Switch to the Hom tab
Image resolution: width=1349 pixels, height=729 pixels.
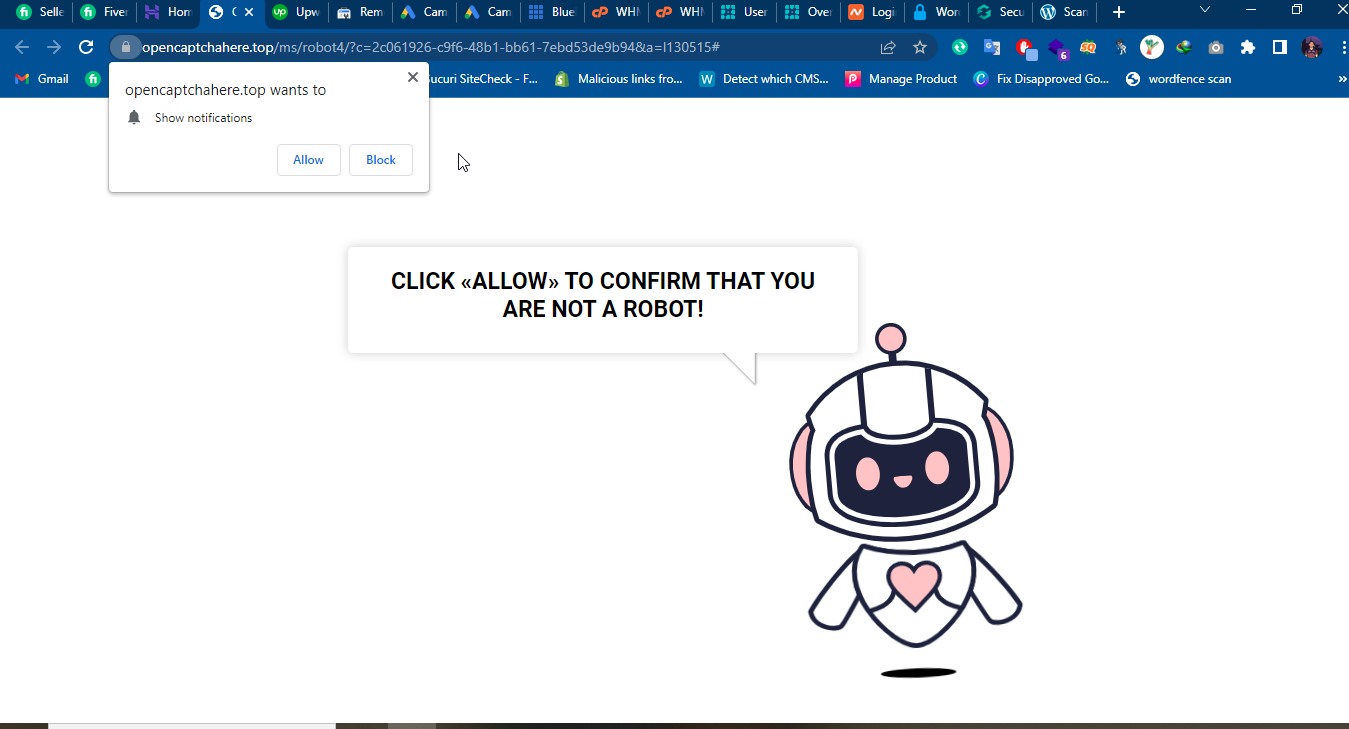(x=168, y=12)
